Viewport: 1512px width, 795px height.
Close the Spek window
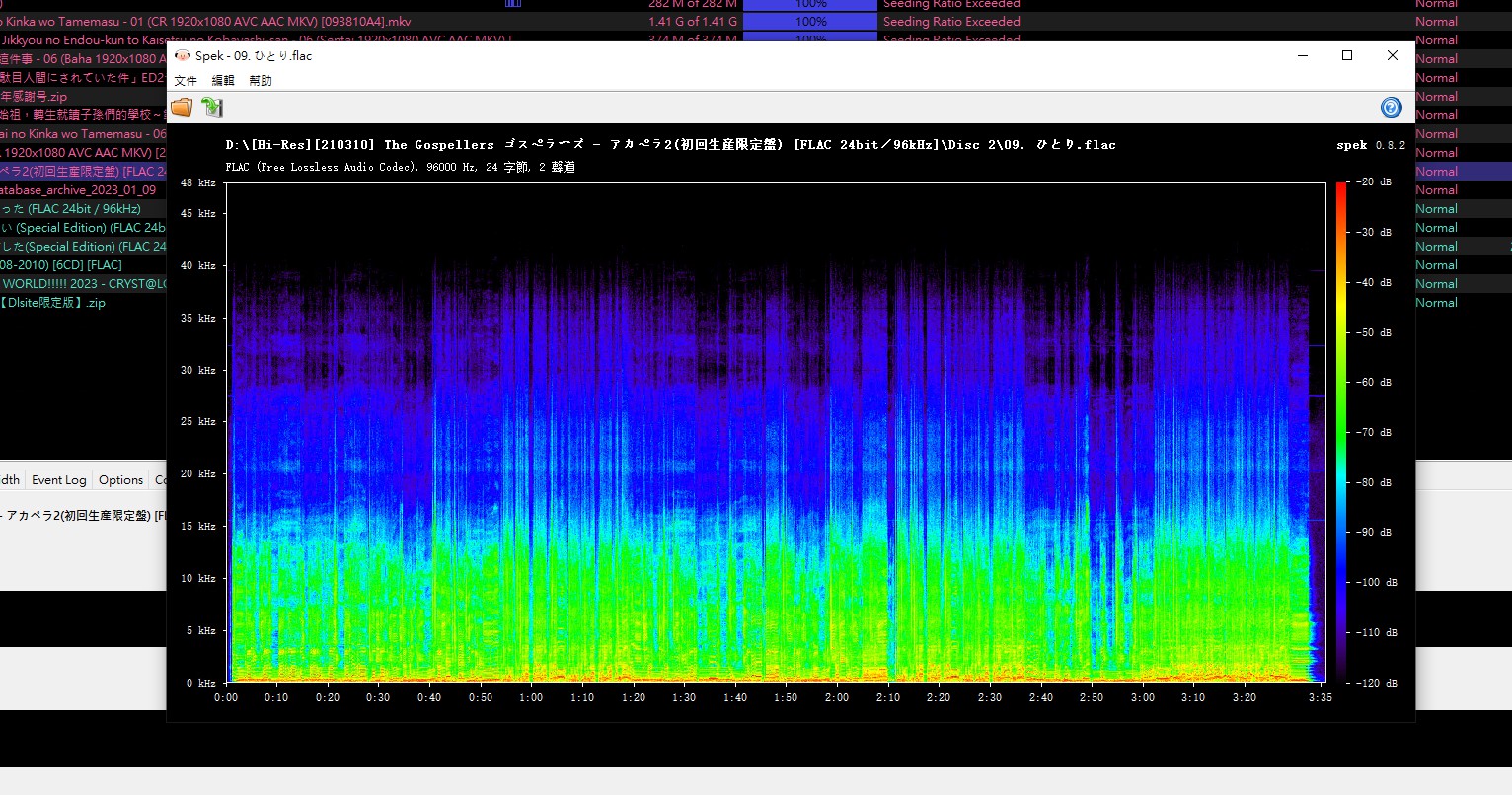[1393, 55]
